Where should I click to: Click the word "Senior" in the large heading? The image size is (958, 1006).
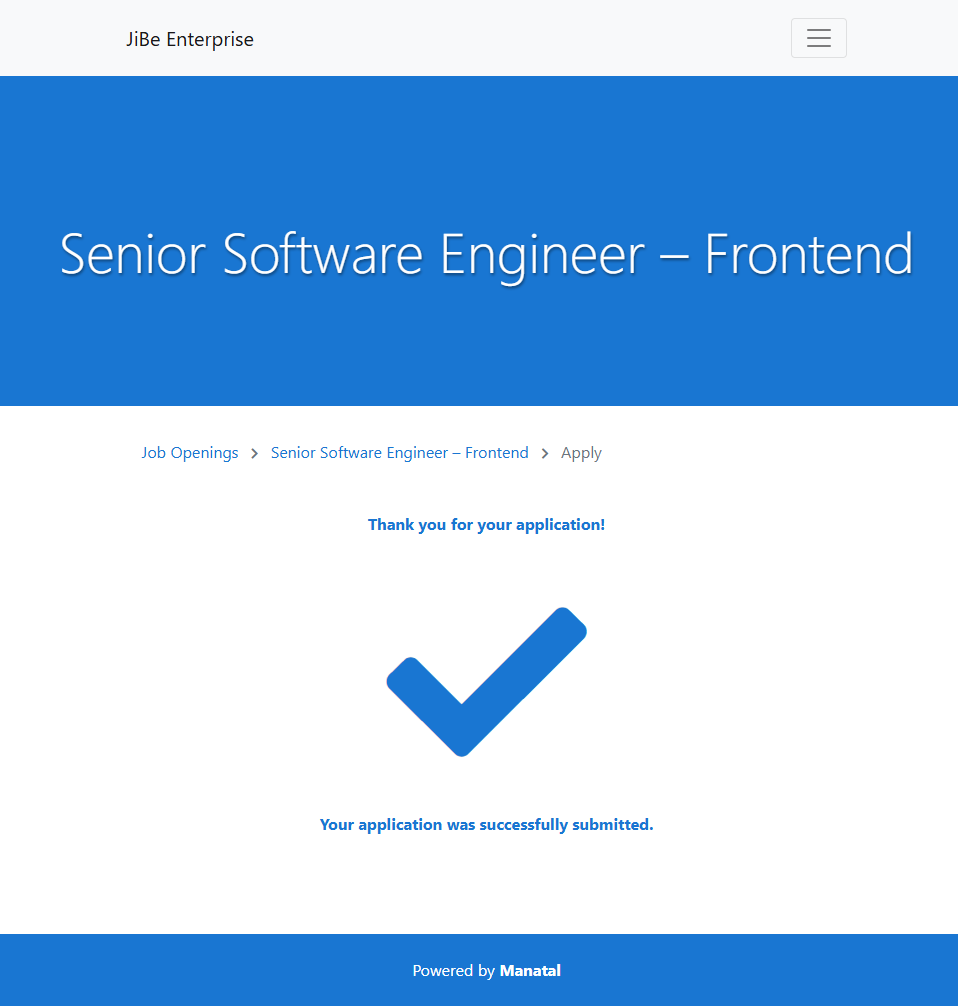pos(131,254)
